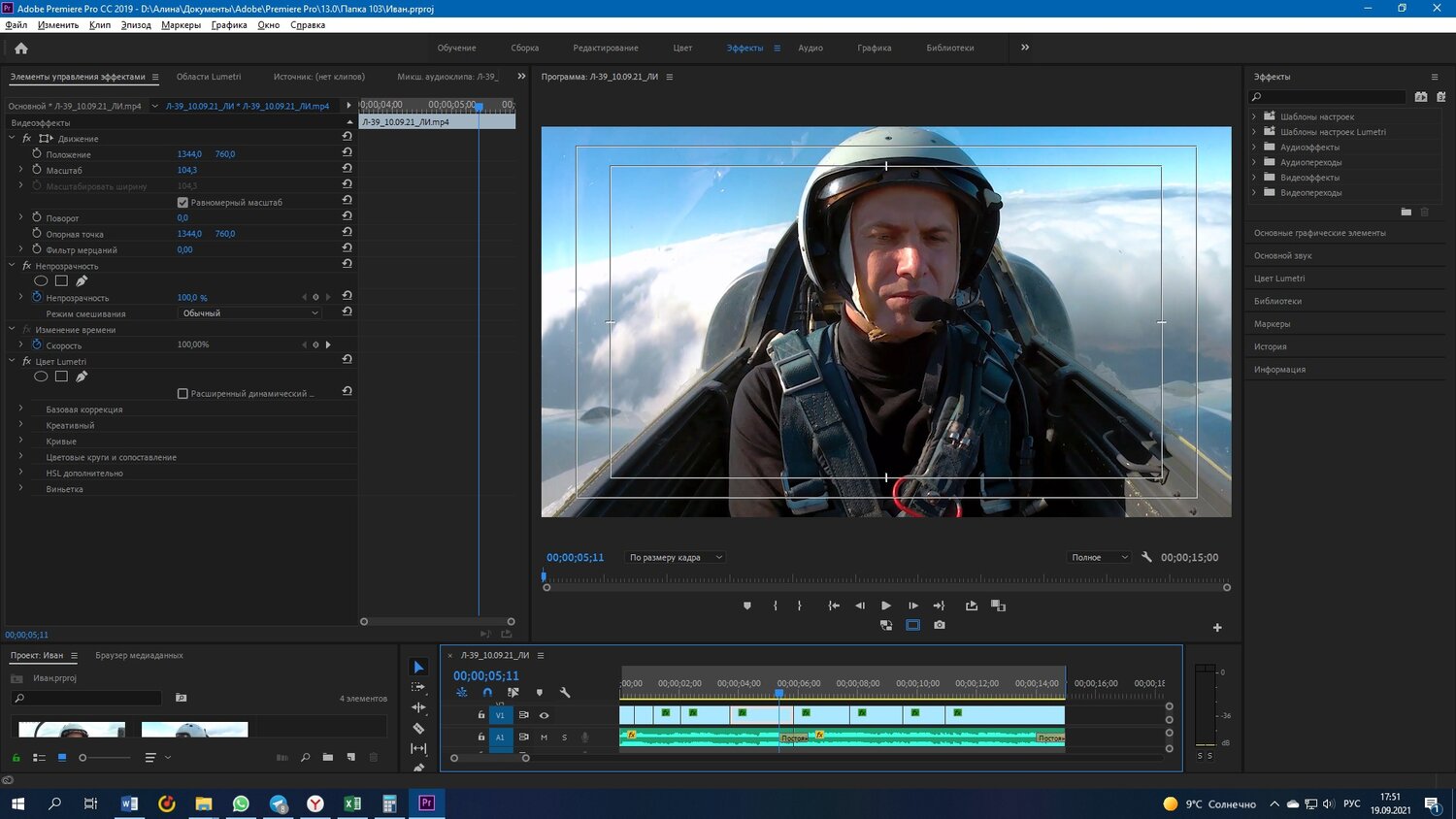The height and width of the screenshot is (819, 1456).
Task: Toggle V1 track output eye icon
Action: coord(544,715)
